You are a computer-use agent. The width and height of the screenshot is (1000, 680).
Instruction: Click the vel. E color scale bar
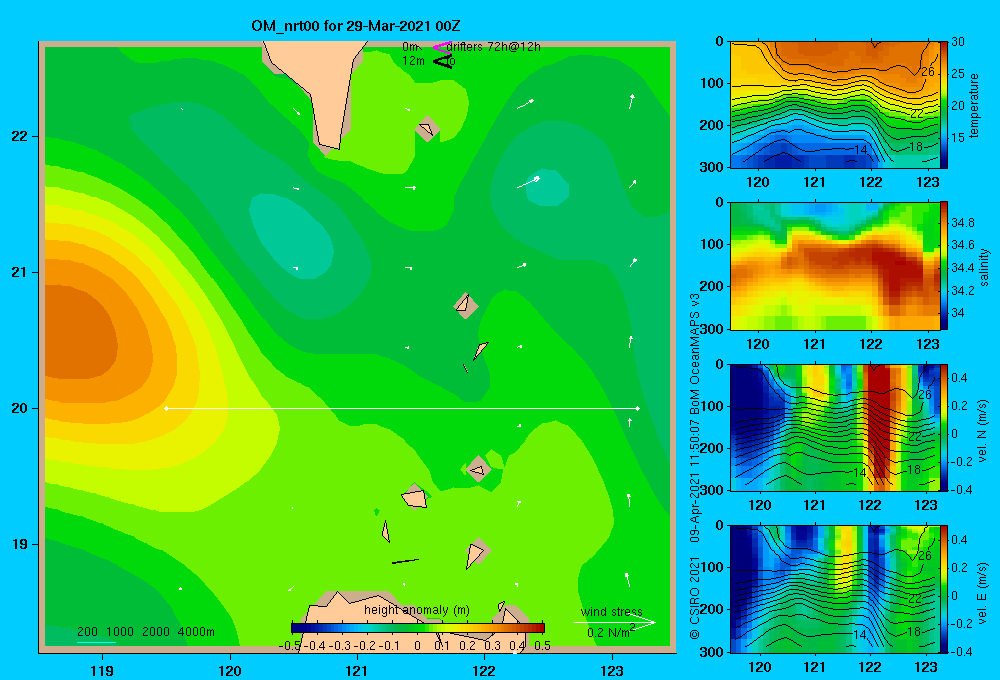coord(944,589)
